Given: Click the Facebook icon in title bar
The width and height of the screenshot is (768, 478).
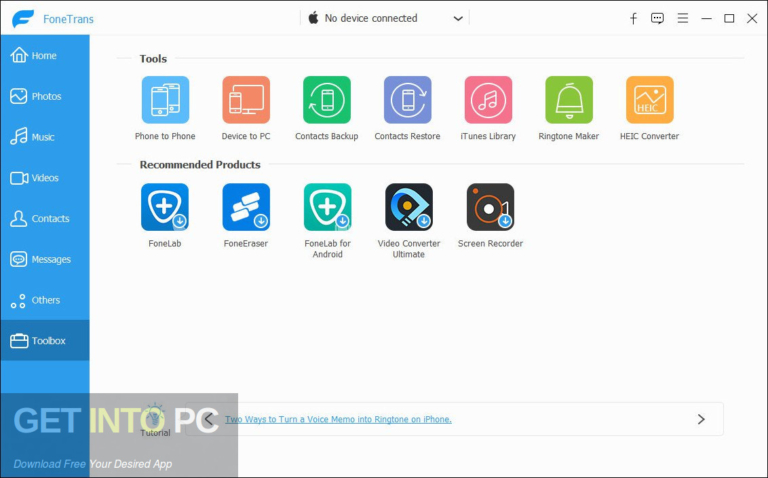Looking at the screenshot, I should [x=633, y=19].
